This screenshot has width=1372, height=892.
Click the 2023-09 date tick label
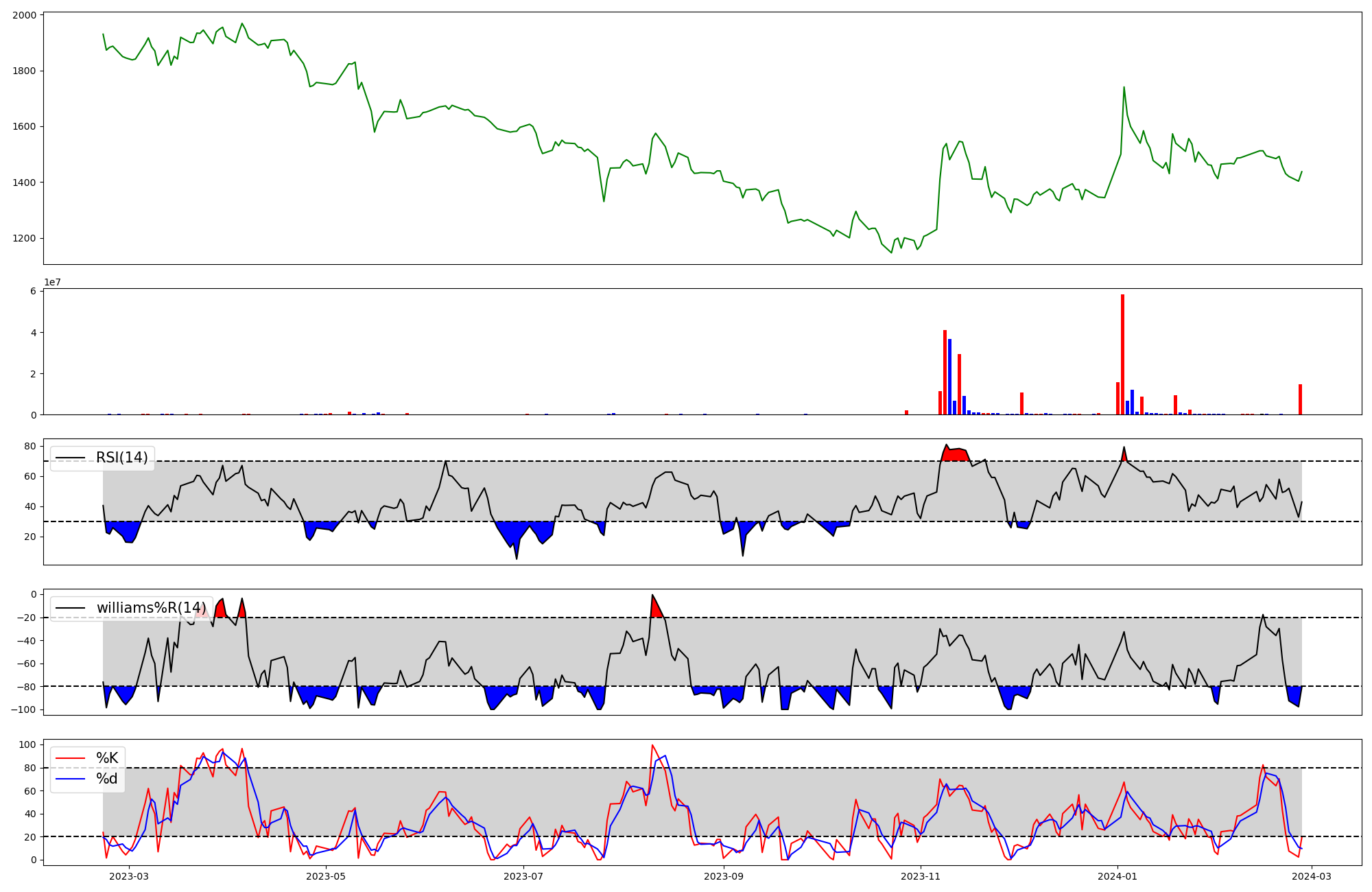724,876
